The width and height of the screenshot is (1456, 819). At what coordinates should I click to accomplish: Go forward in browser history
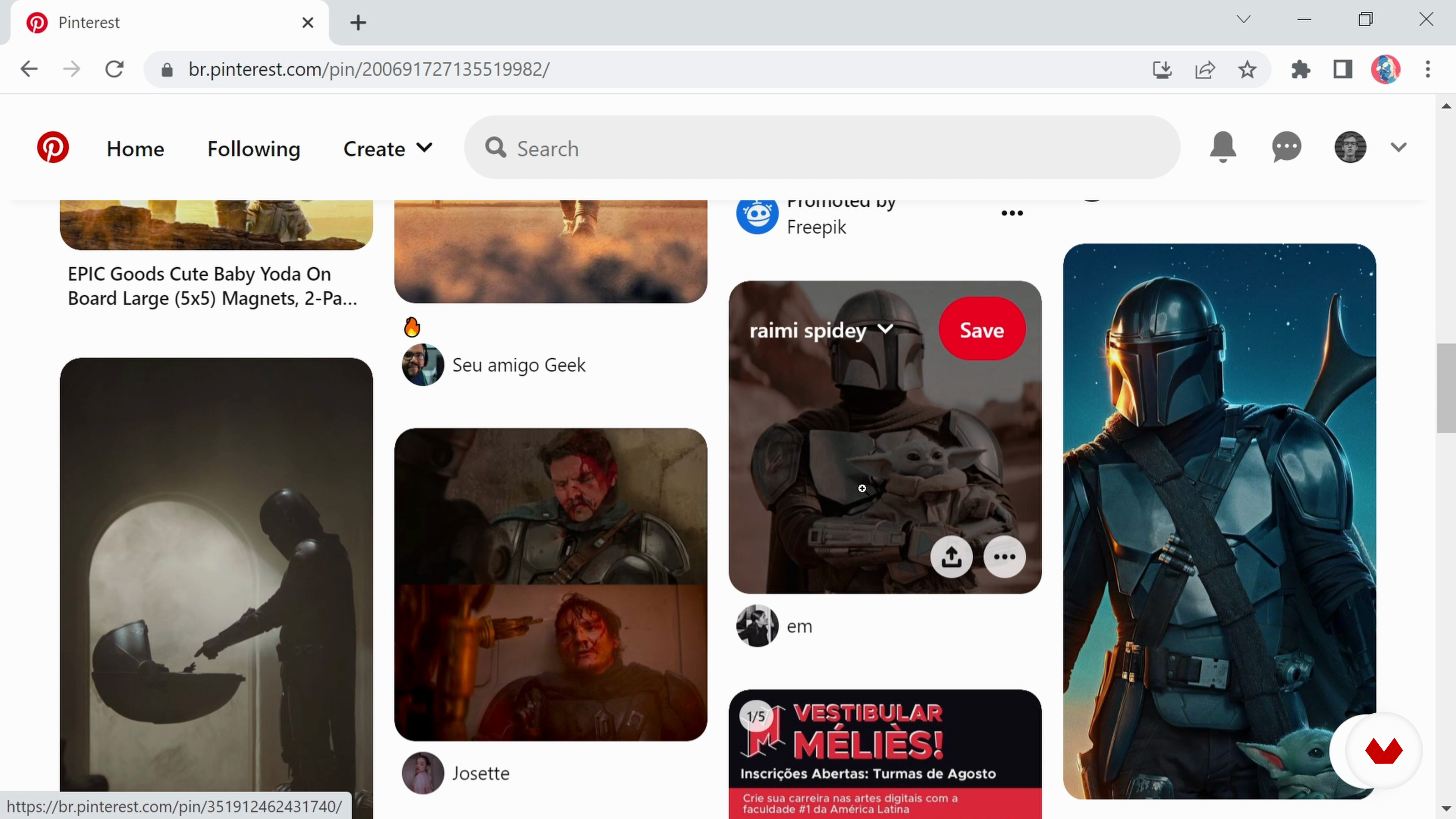coord(71,69)
